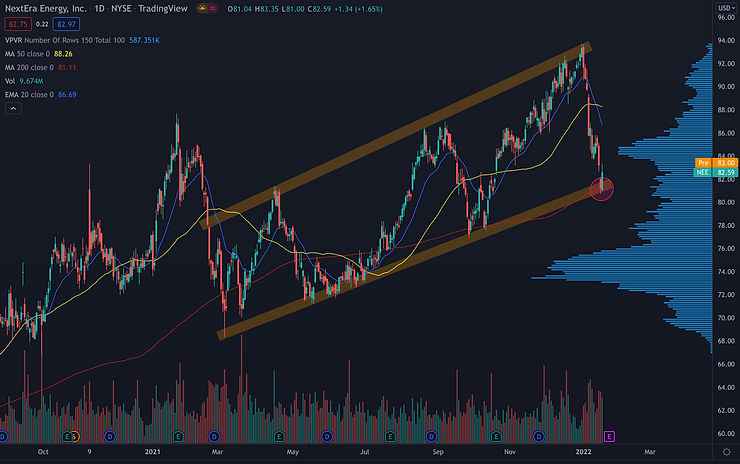This screenshot has height=464, width=740.
Task: Click the orange Pre 83.00 price label
Action: coord(716,163)
